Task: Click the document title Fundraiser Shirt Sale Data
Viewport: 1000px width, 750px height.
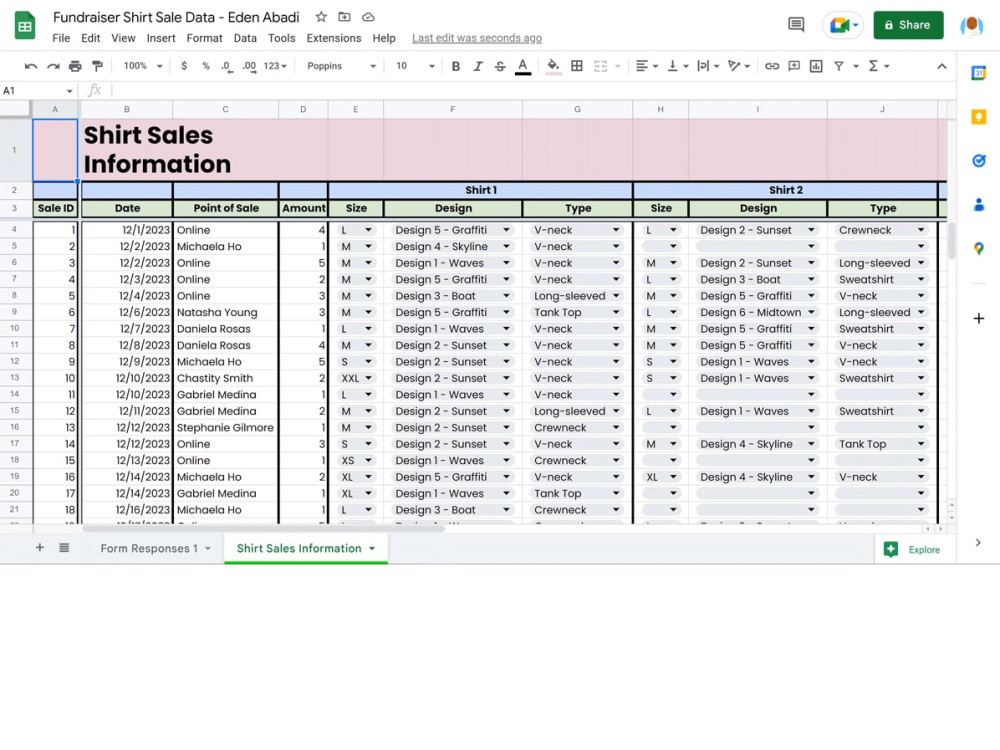Action: (176, 17)
